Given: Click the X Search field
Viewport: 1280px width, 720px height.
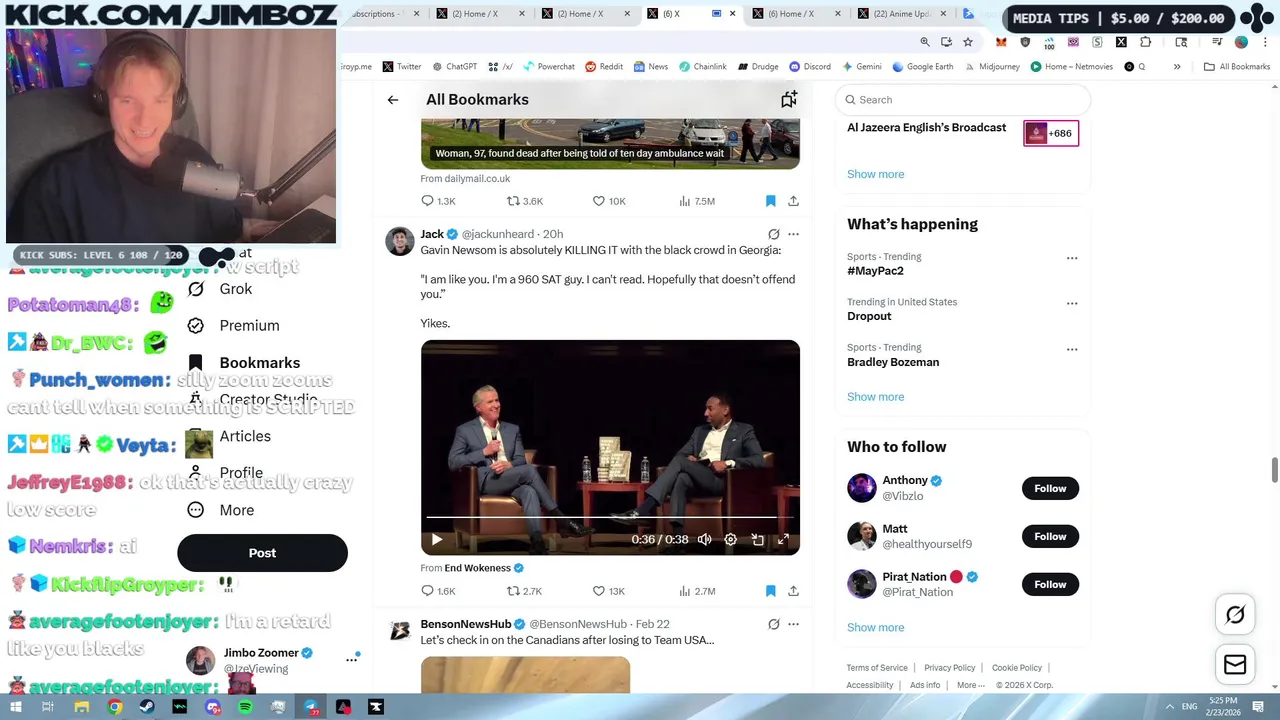Looking at the screenshot, I should click(962, 100).
